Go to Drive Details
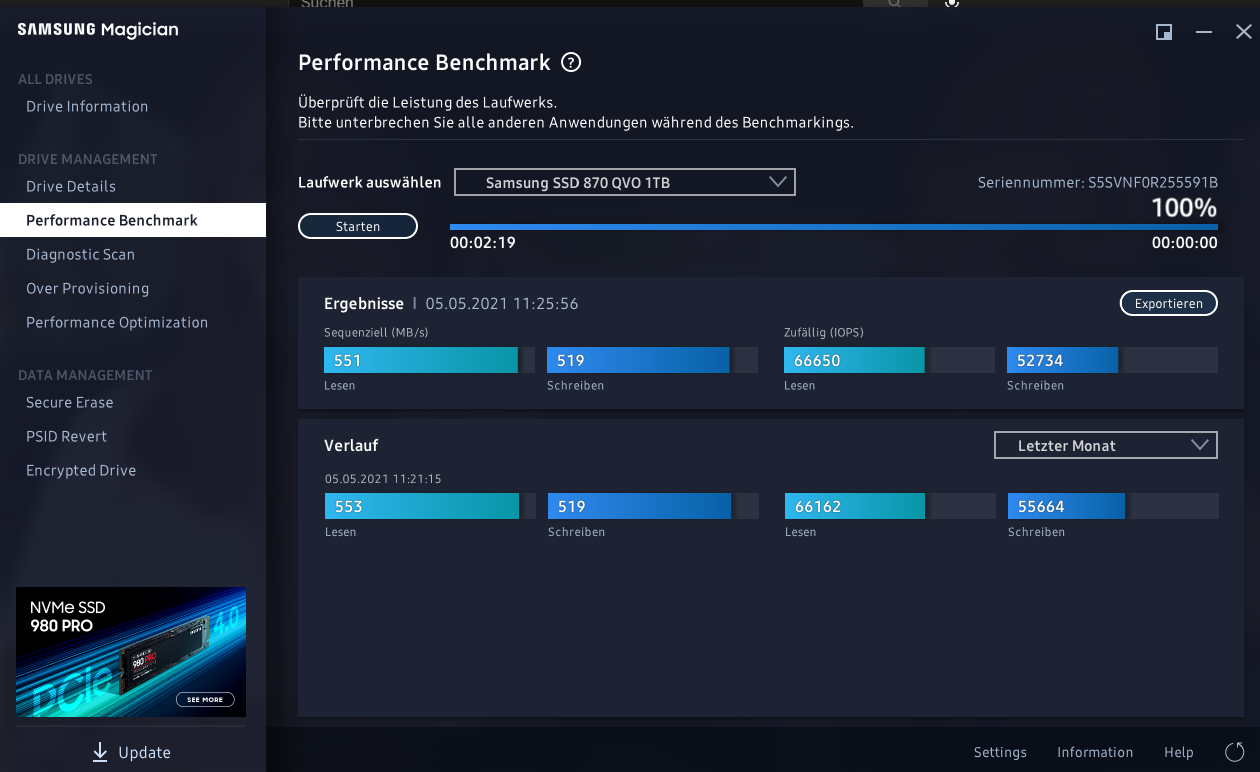 pos(71,186)
